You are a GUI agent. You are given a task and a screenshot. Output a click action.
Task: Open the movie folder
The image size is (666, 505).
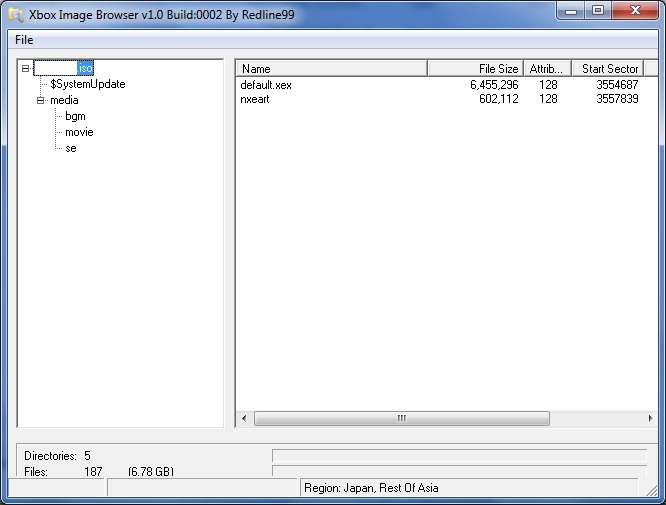(79, 132)
